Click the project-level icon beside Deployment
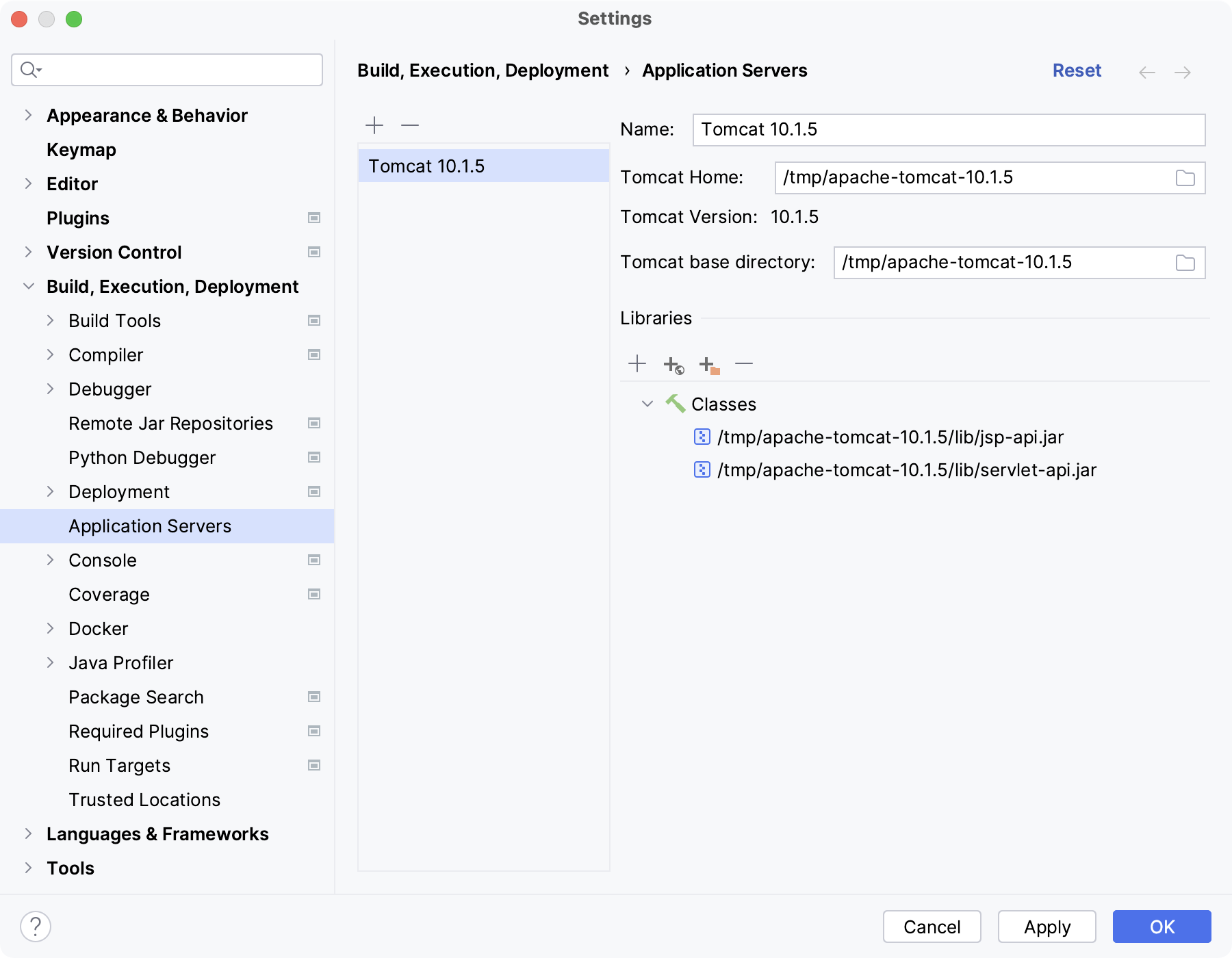1232x958 pixels. click(x=314, y=491)
